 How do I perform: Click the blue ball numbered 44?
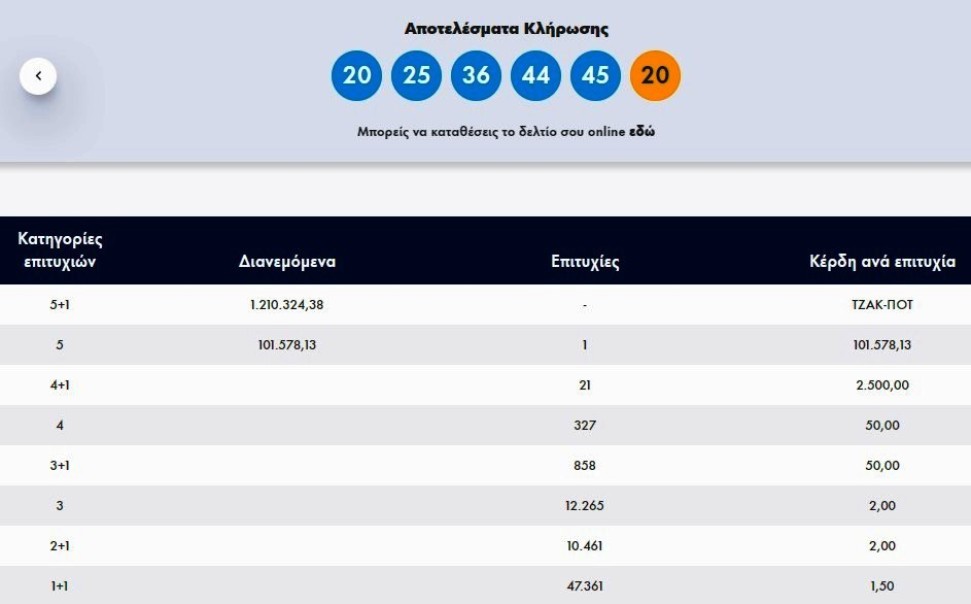[x=536, y=76]
